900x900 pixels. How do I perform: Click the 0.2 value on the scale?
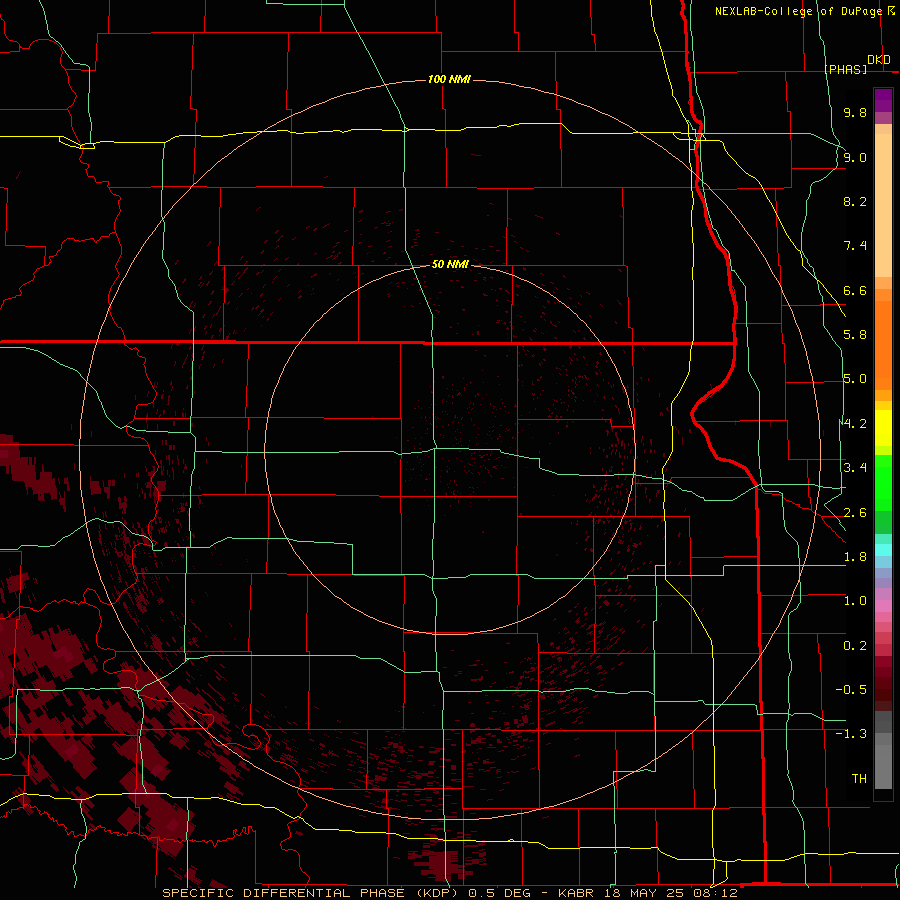[x=855, y=646]
